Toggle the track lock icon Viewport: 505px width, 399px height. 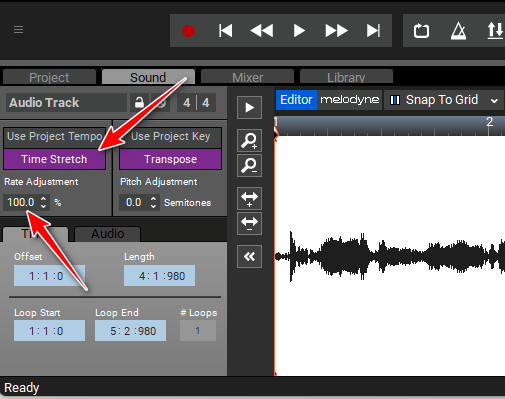139,102
